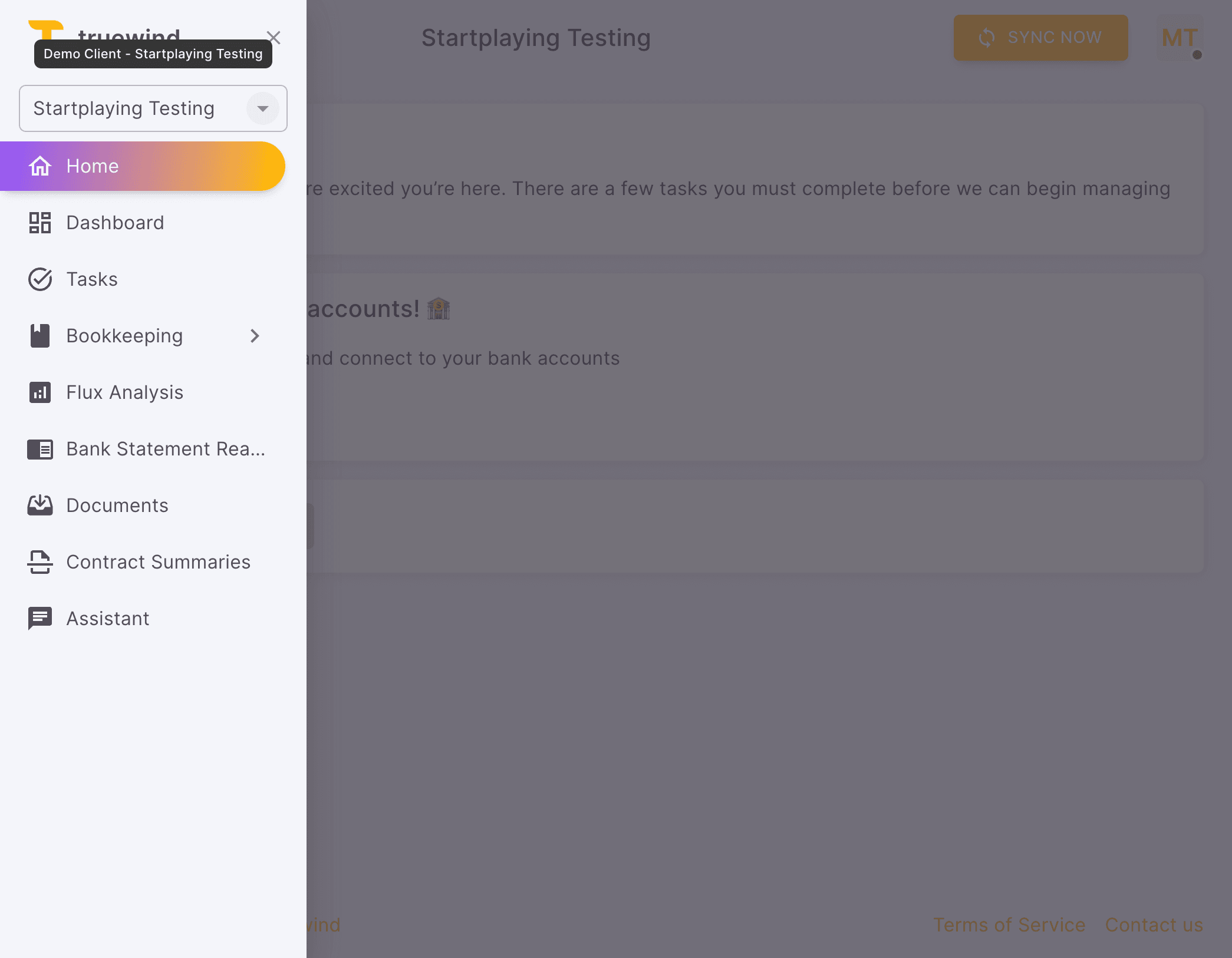Go to Flux Analysis page

click(124, 392)
